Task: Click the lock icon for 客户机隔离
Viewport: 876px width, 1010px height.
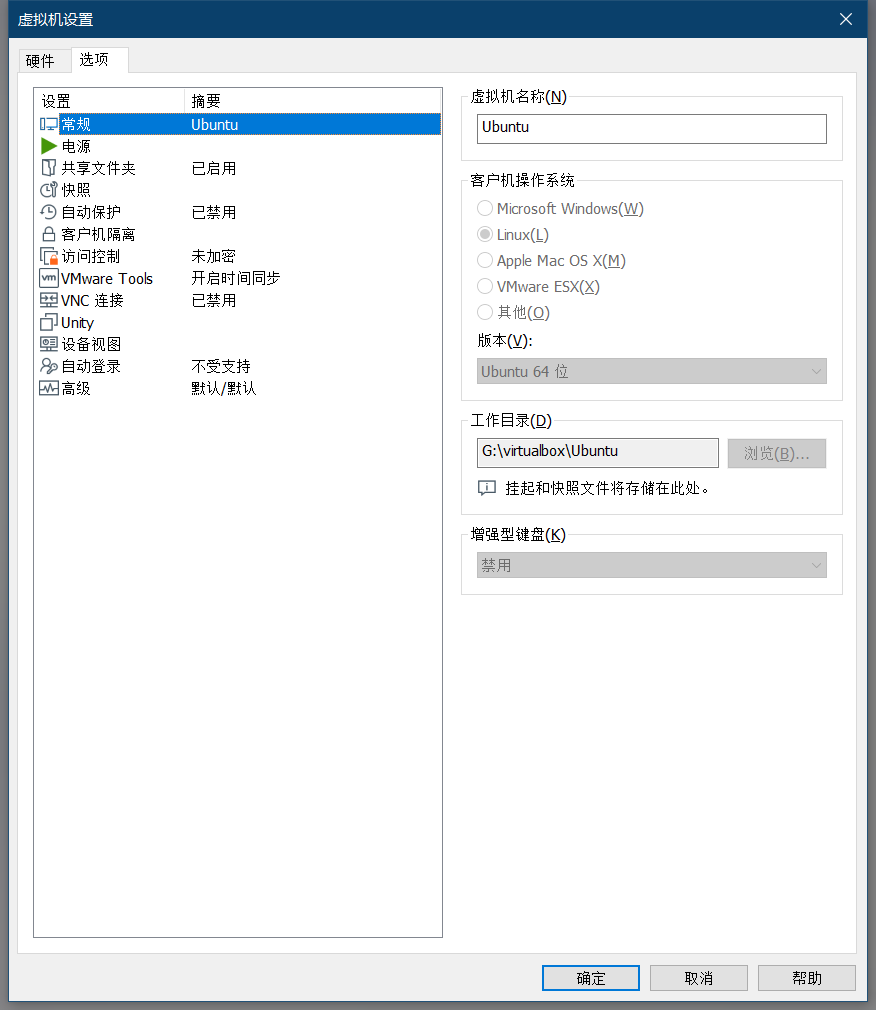Action: (49, 234)
